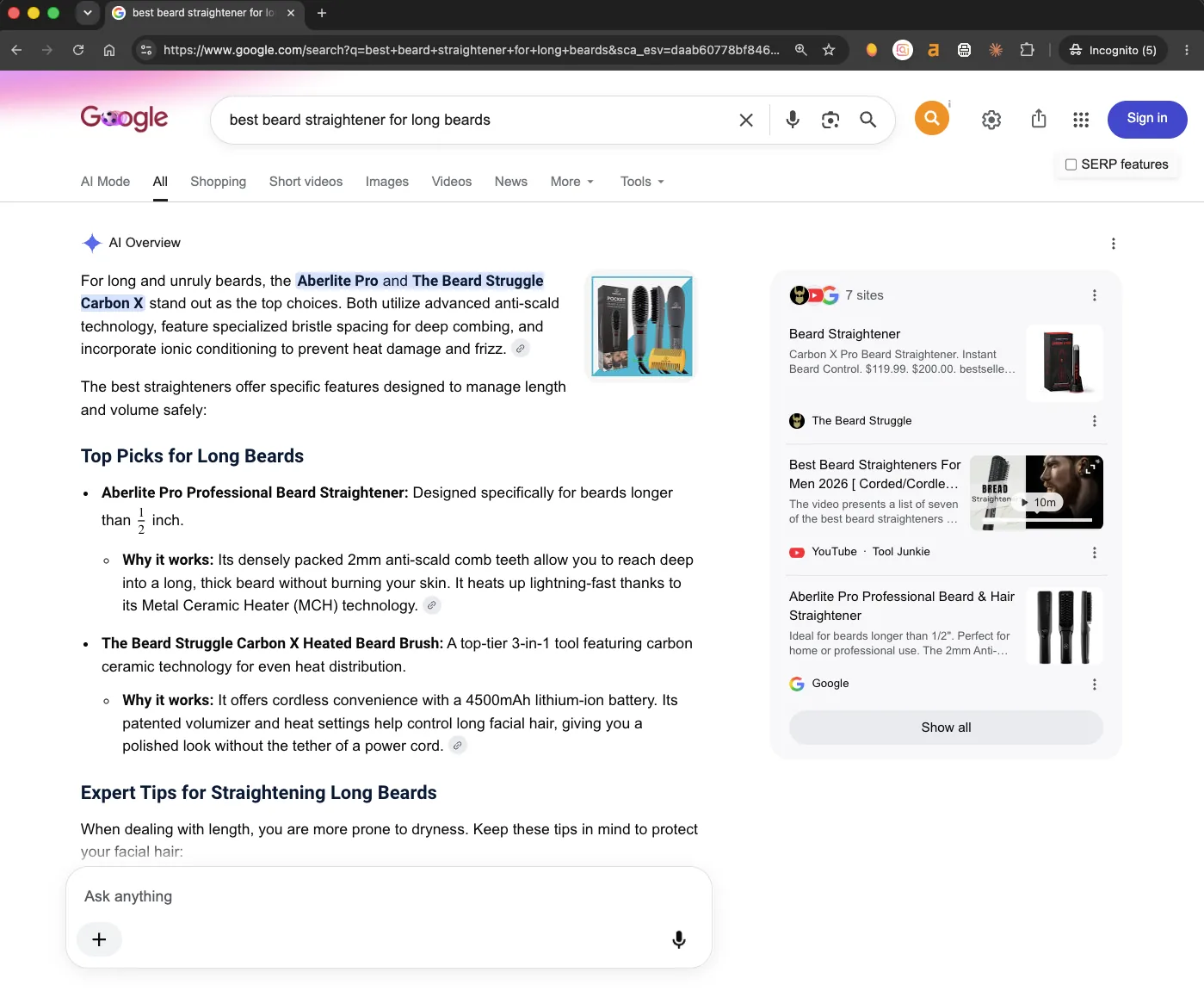Switch to Shopping tab
The image size is (1204, 991).
point(218,182)
